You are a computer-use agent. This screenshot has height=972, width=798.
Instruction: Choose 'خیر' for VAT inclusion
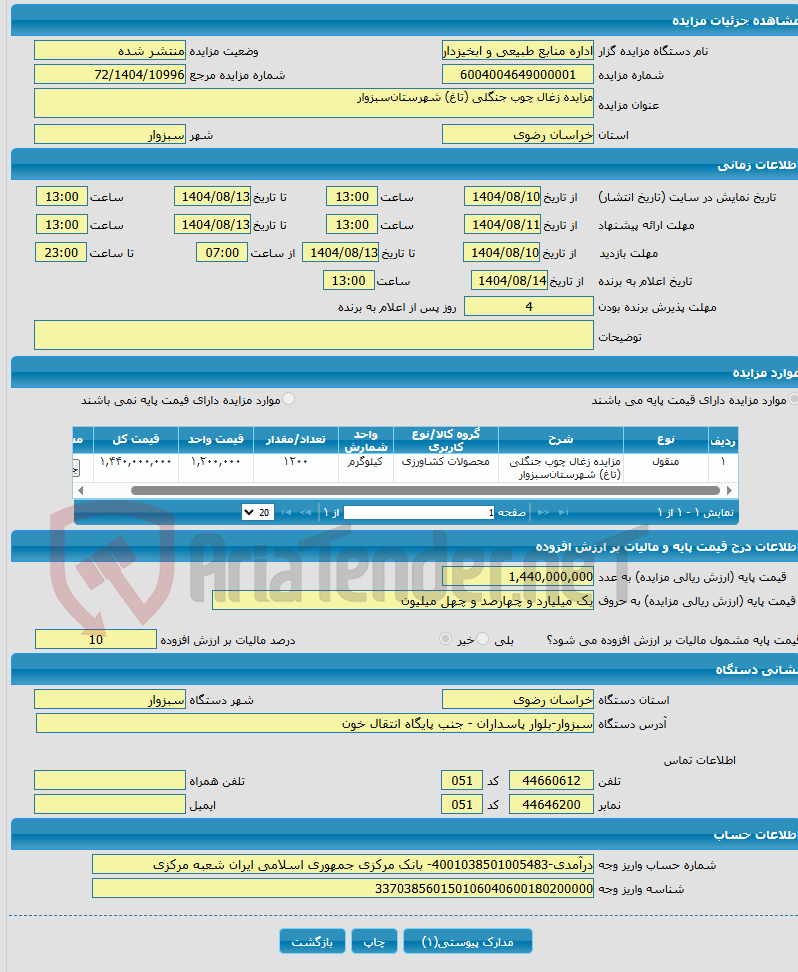445,638
